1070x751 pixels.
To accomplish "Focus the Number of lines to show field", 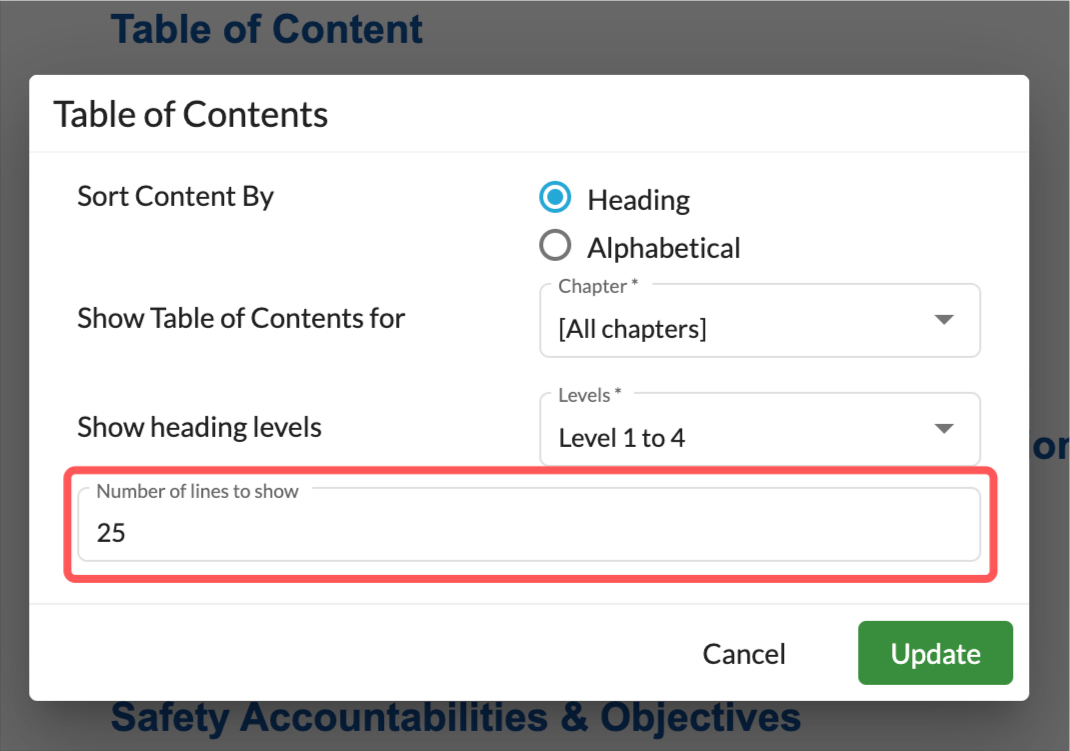I will pos(529,525).
